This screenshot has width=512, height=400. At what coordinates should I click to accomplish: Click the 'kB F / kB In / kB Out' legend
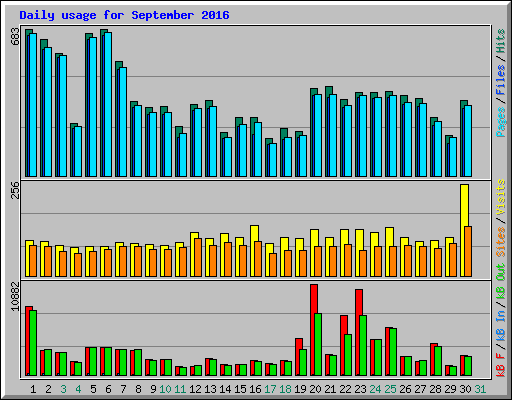(501, 320)
